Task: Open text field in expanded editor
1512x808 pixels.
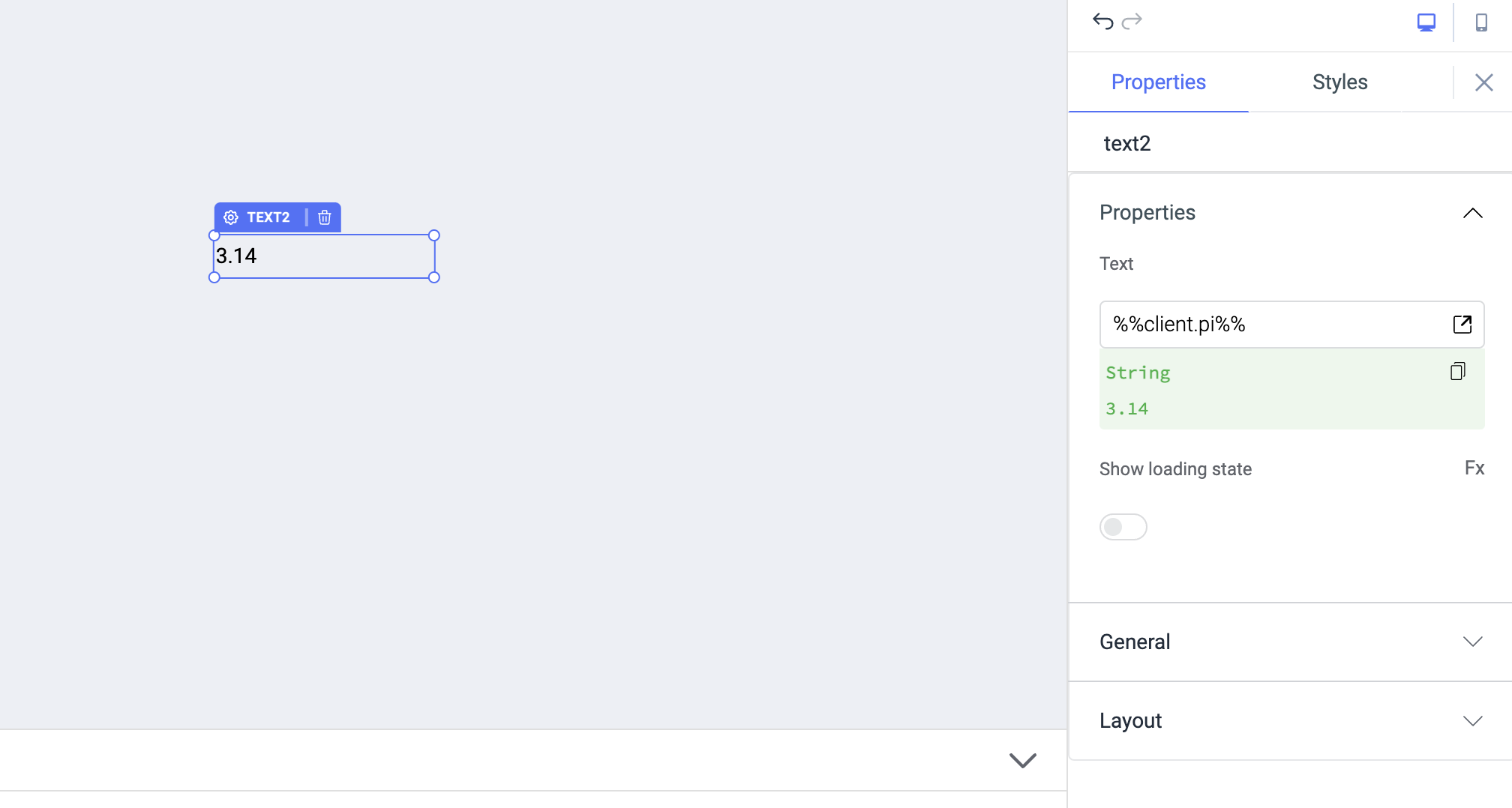Action: [1462, 324]
